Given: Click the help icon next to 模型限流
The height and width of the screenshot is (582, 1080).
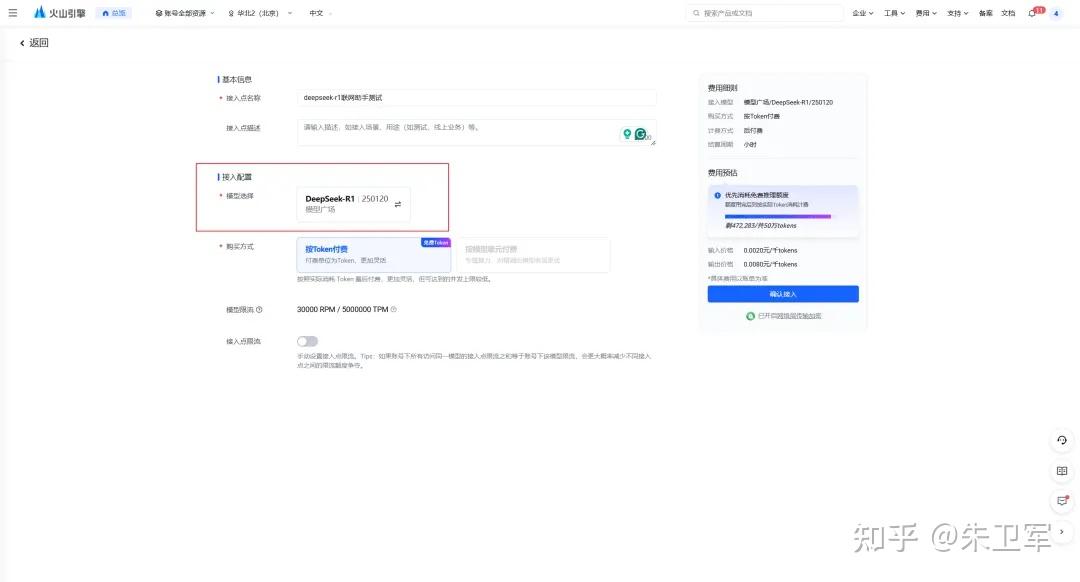Looking at the screenshot, I should point(259,310).
